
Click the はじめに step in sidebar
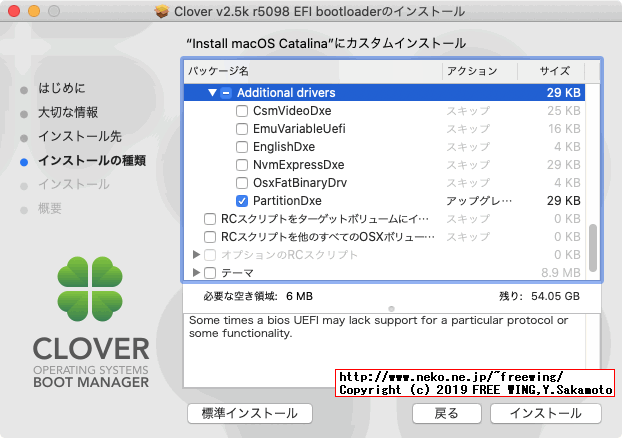(61, 88)
